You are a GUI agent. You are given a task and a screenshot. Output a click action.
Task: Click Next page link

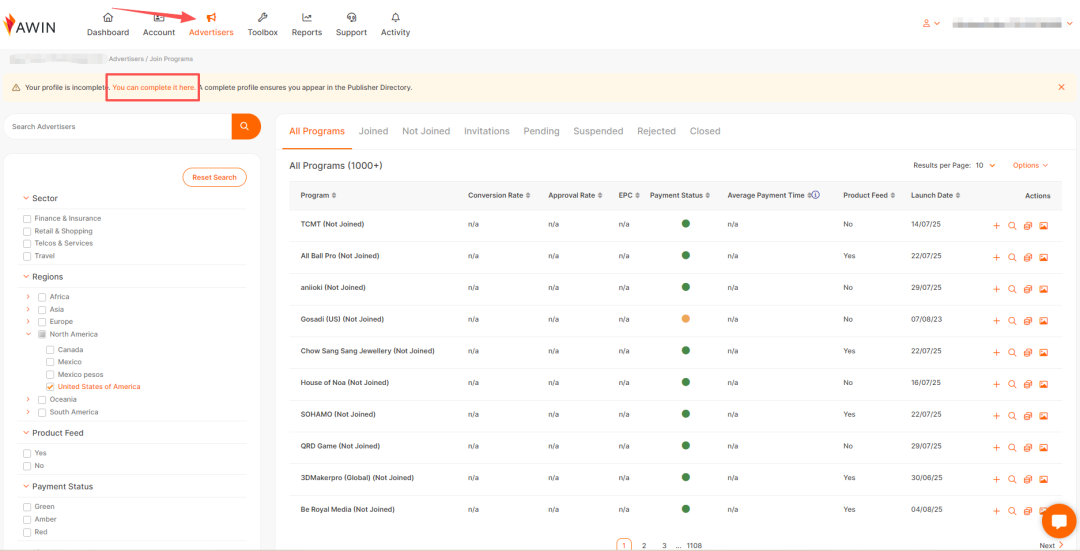(1051, 545)
